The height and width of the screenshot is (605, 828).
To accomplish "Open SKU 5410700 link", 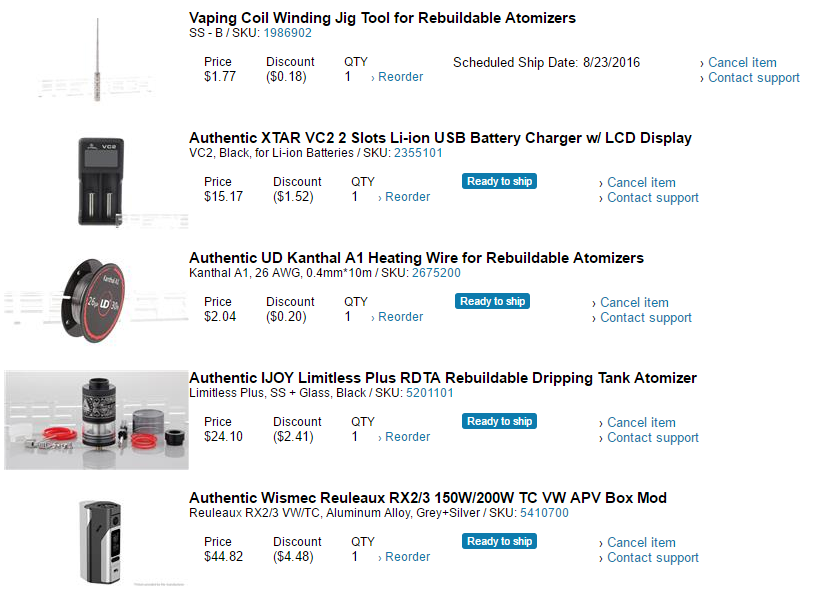I will [x=544, y=513].
